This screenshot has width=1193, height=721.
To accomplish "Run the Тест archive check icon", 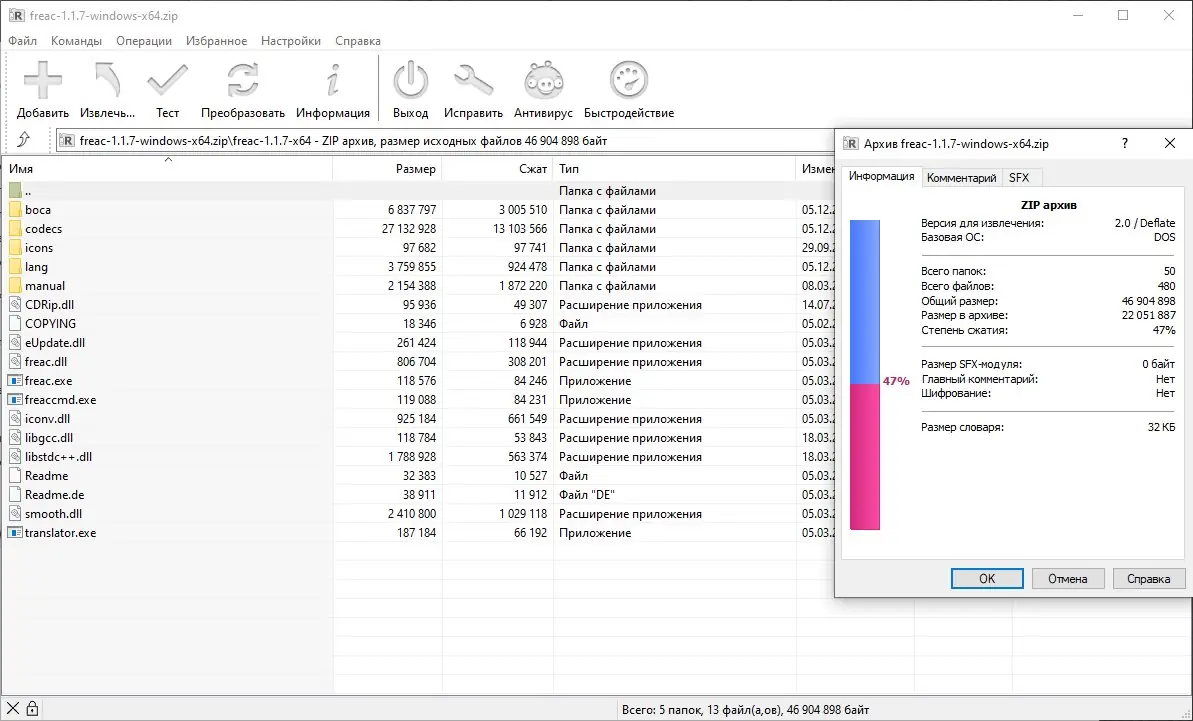I will [167, 80].
